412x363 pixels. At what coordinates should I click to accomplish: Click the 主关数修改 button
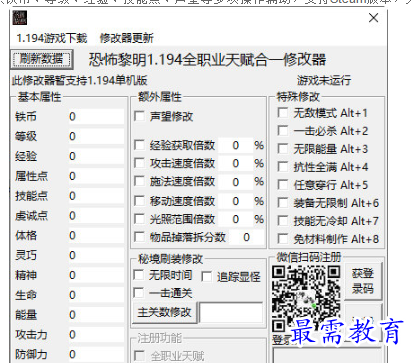click(x=165, y=313)
